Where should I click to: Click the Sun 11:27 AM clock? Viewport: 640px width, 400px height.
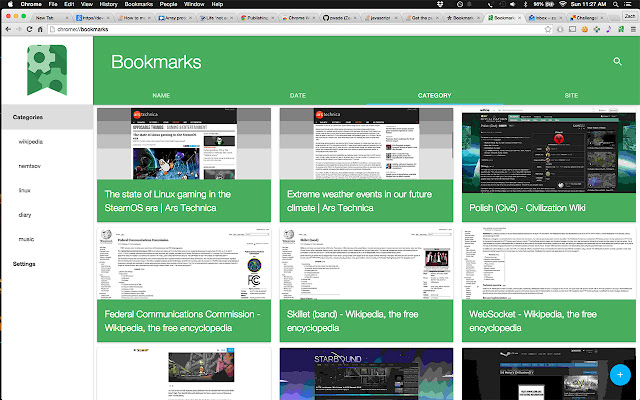point(588,4)
